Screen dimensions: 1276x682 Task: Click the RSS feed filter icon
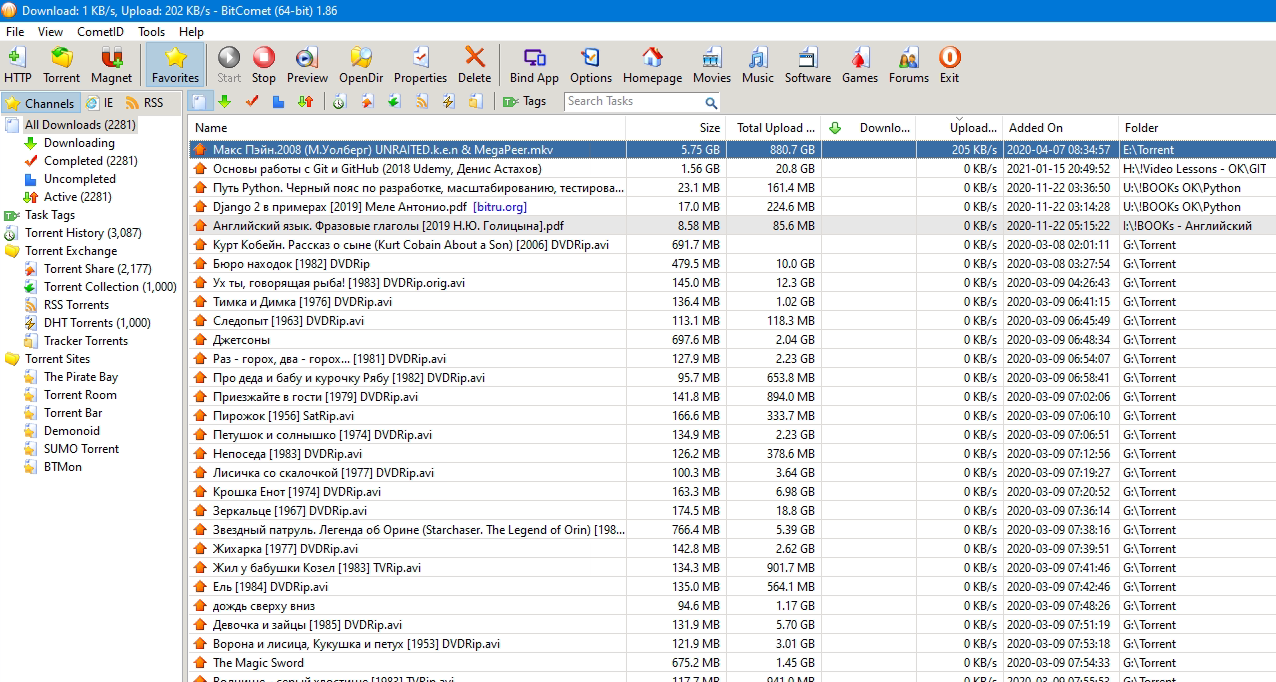tap(421, 101)
